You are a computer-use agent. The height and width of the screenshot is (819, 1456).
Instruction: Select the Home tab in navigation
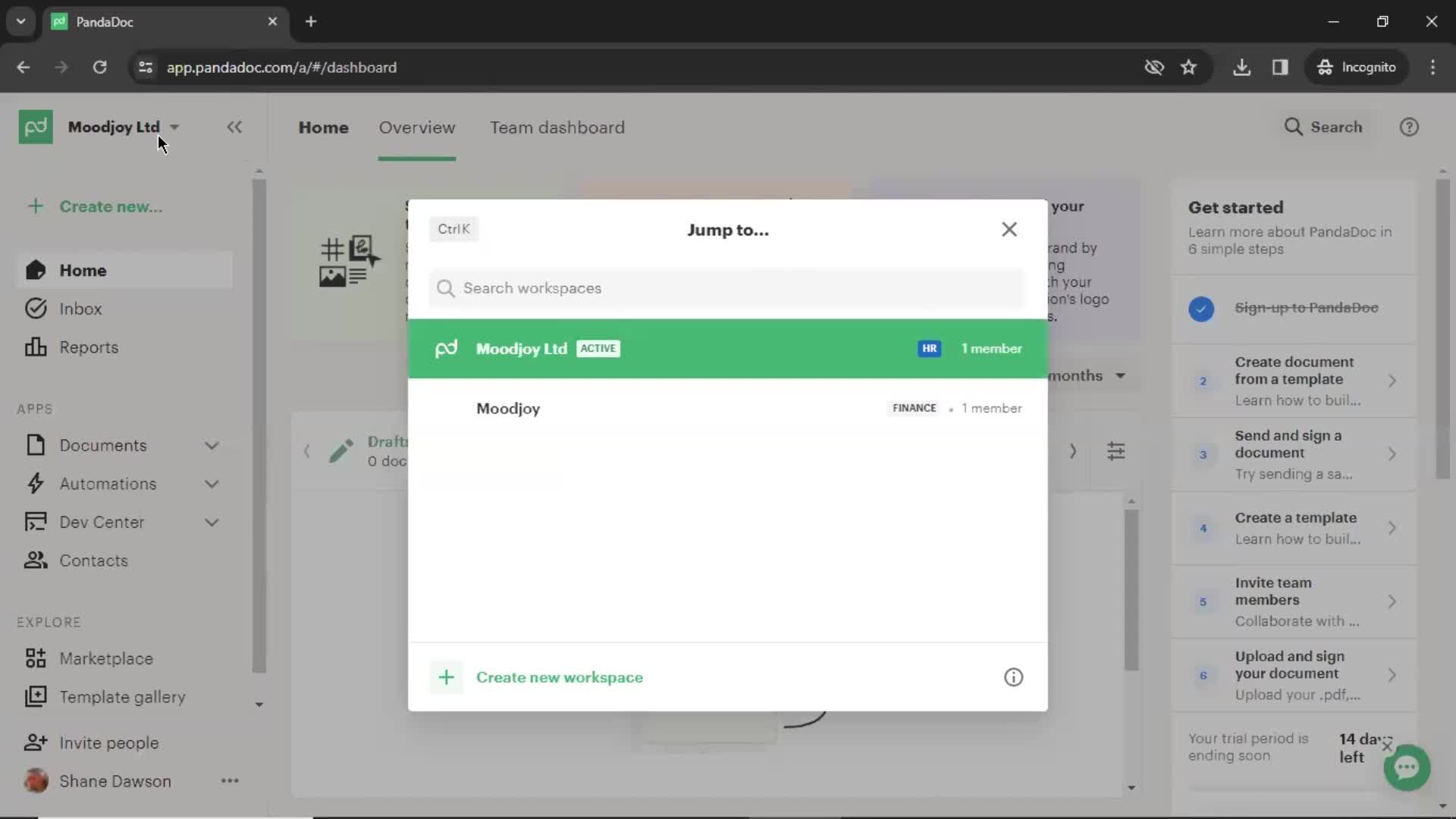click(323, 127)
